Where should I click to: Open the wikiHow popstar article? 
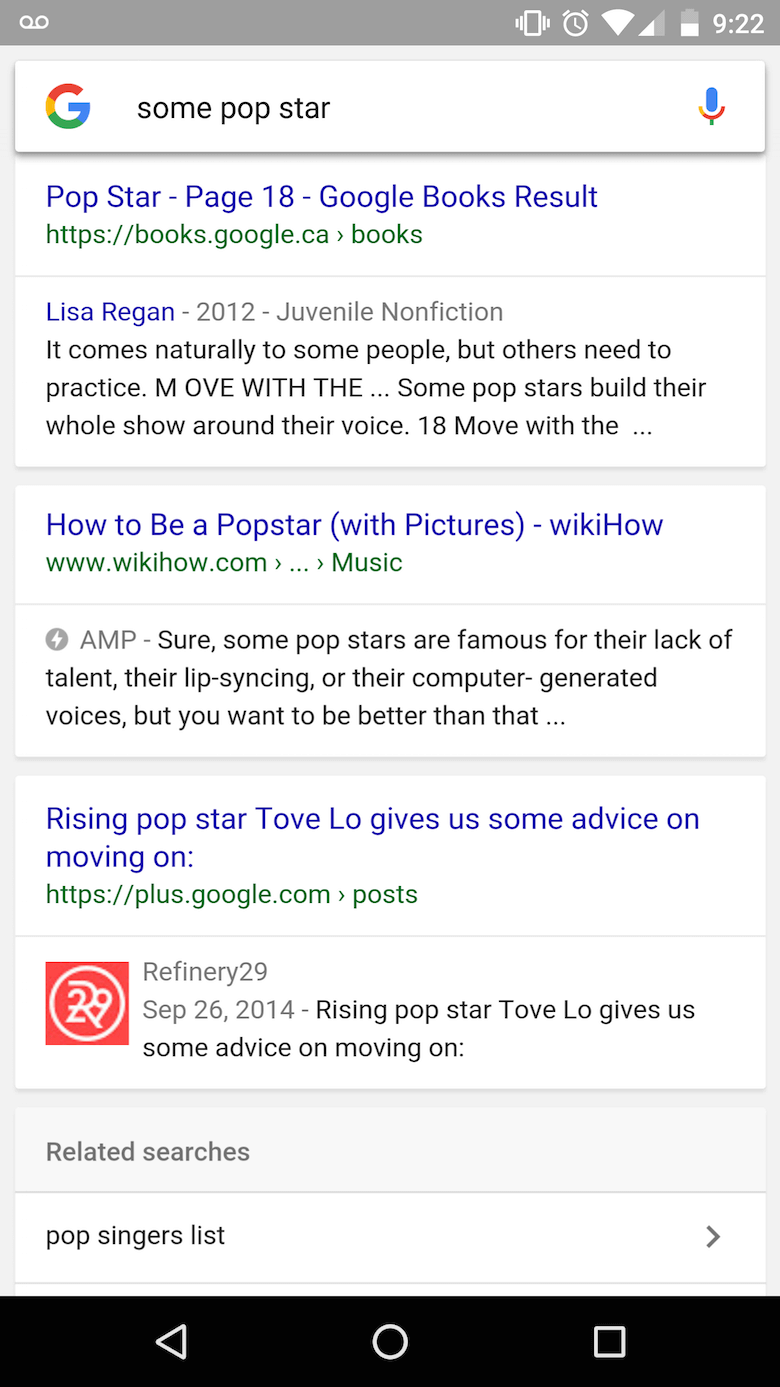pyautogui.click(x=353, y=524)
